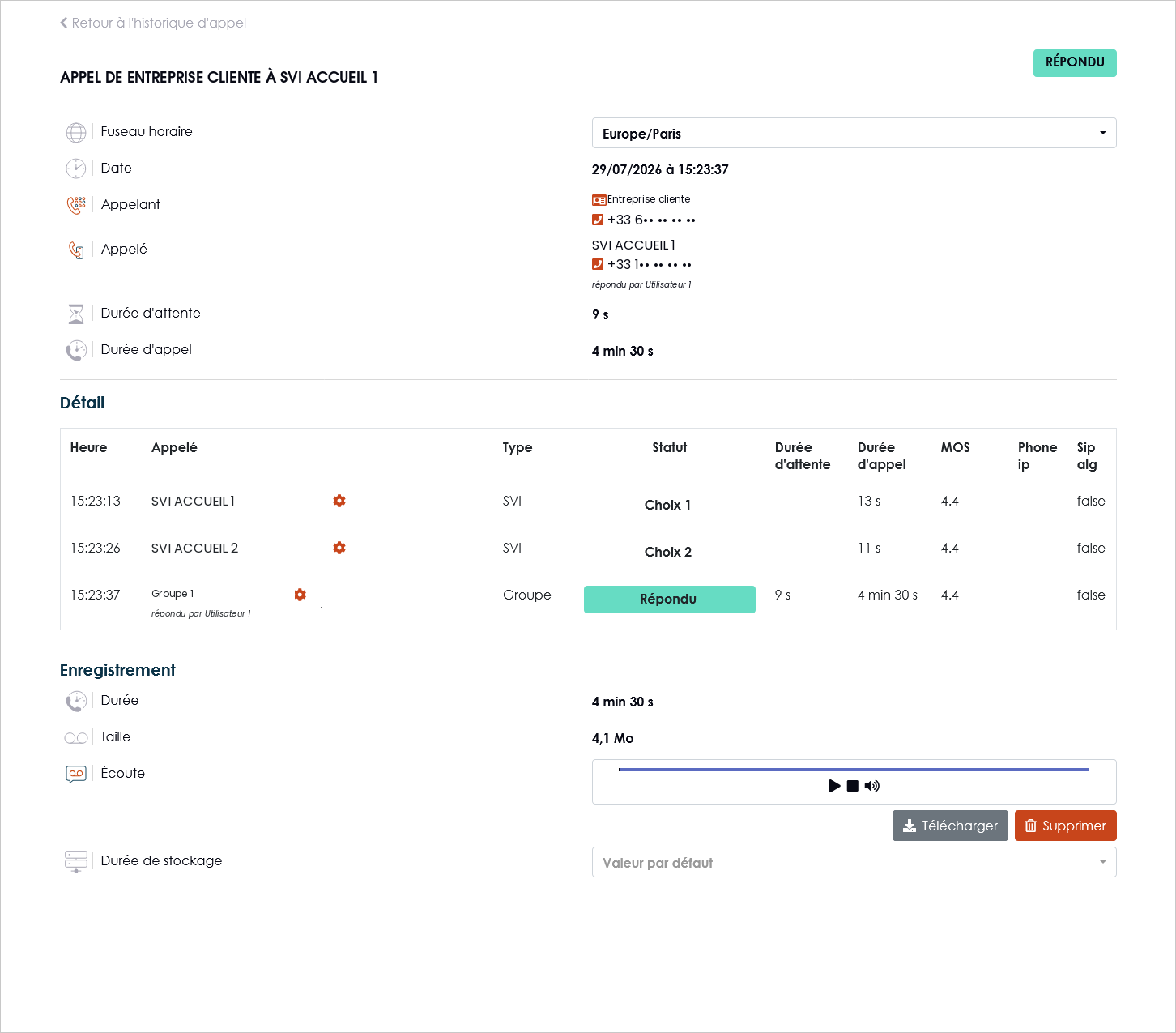
Task: Open the Europe/Paris timezone dropdown
Action: click(854, 133)
